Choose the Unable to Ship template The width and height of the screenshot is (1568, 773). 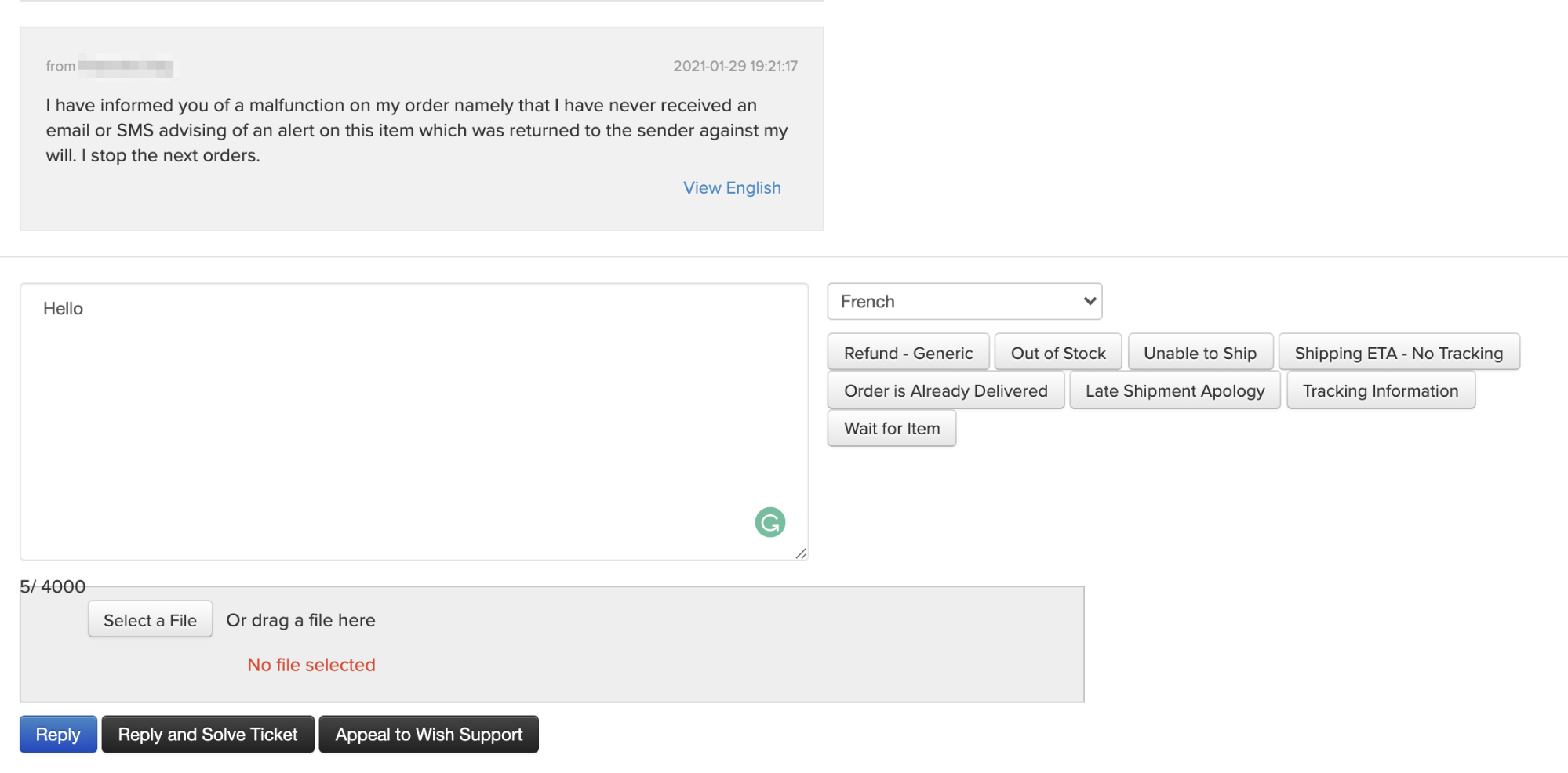[1199, 353]
